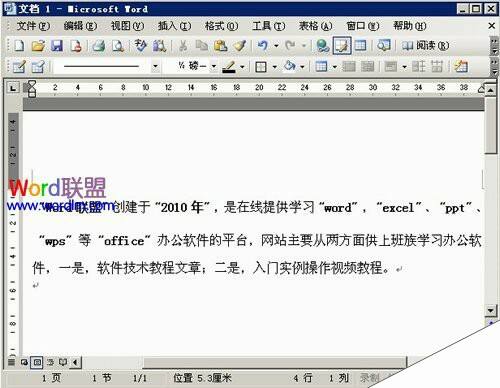Open Print Preview from the toolbar
Screen dimensions: 500x388
(118, 46)
